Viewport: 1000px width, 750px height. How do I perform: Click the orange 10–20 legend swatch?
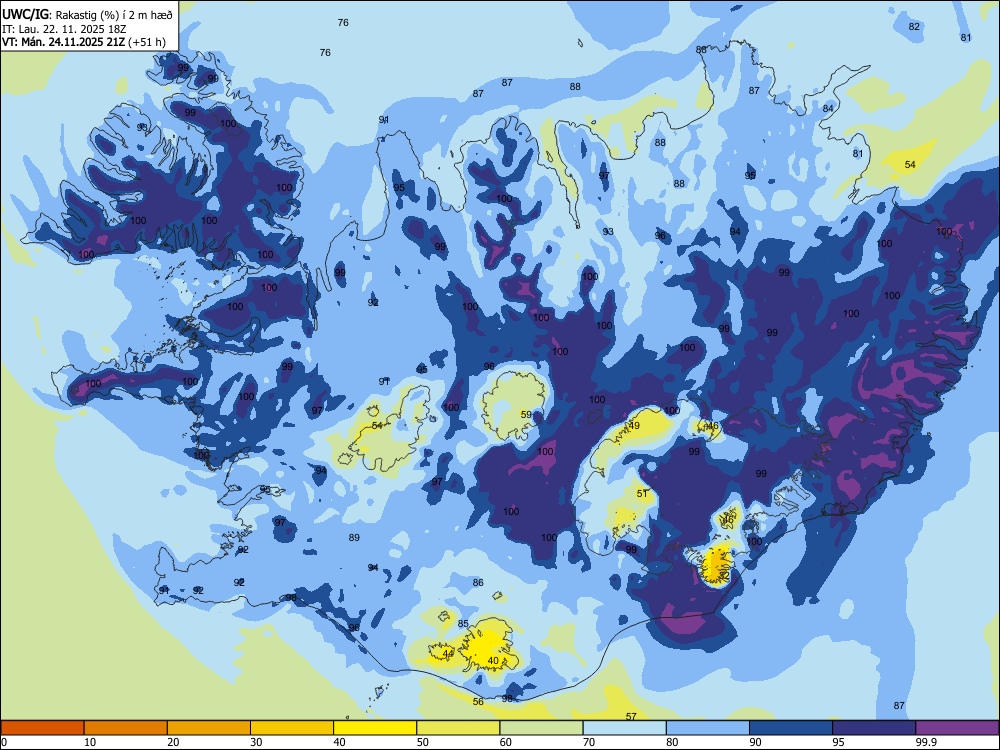tap(126, 728)
